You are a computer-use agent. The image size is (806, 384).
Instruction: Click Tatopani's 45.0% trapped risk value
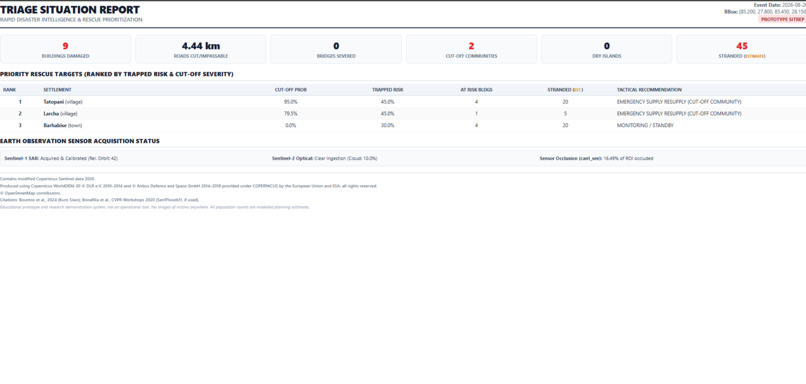click(x=388, y=102)
